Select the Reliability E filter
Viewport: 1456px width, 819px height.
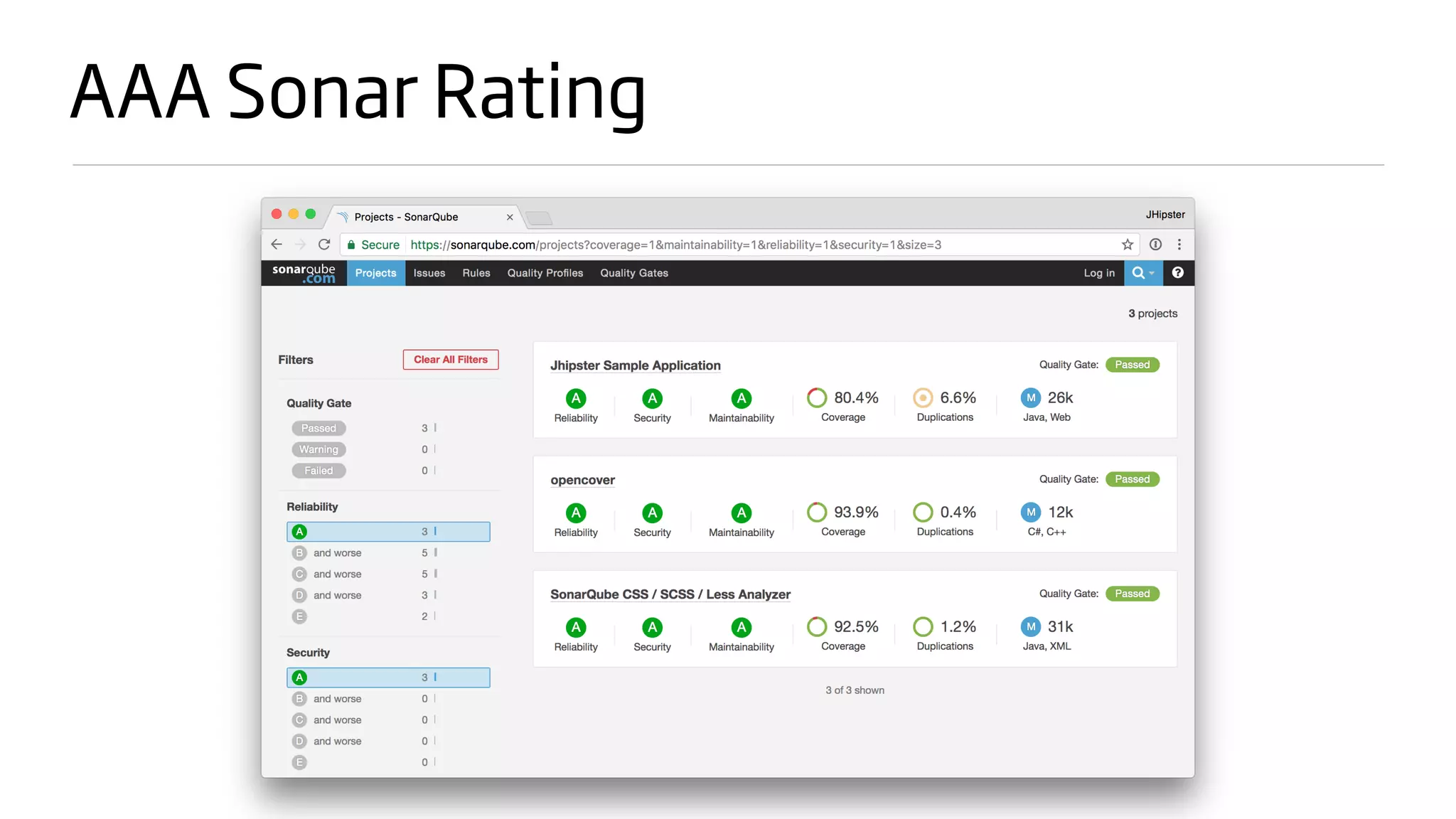(388, 617)
